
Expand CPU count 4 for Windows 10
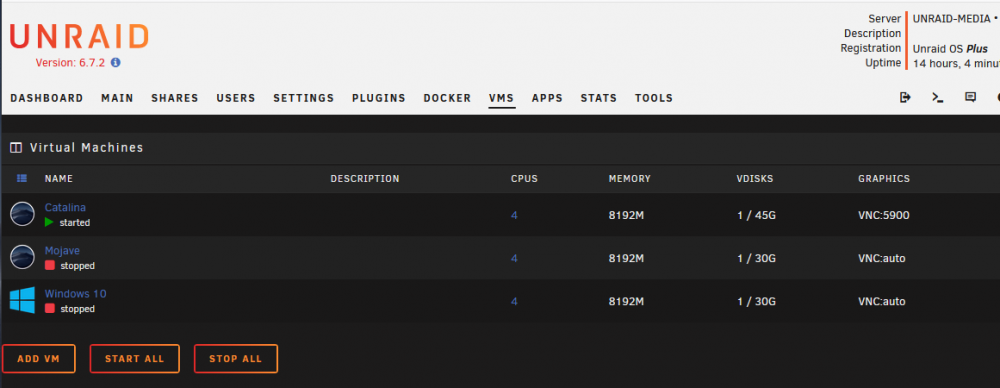pos(514,301)
